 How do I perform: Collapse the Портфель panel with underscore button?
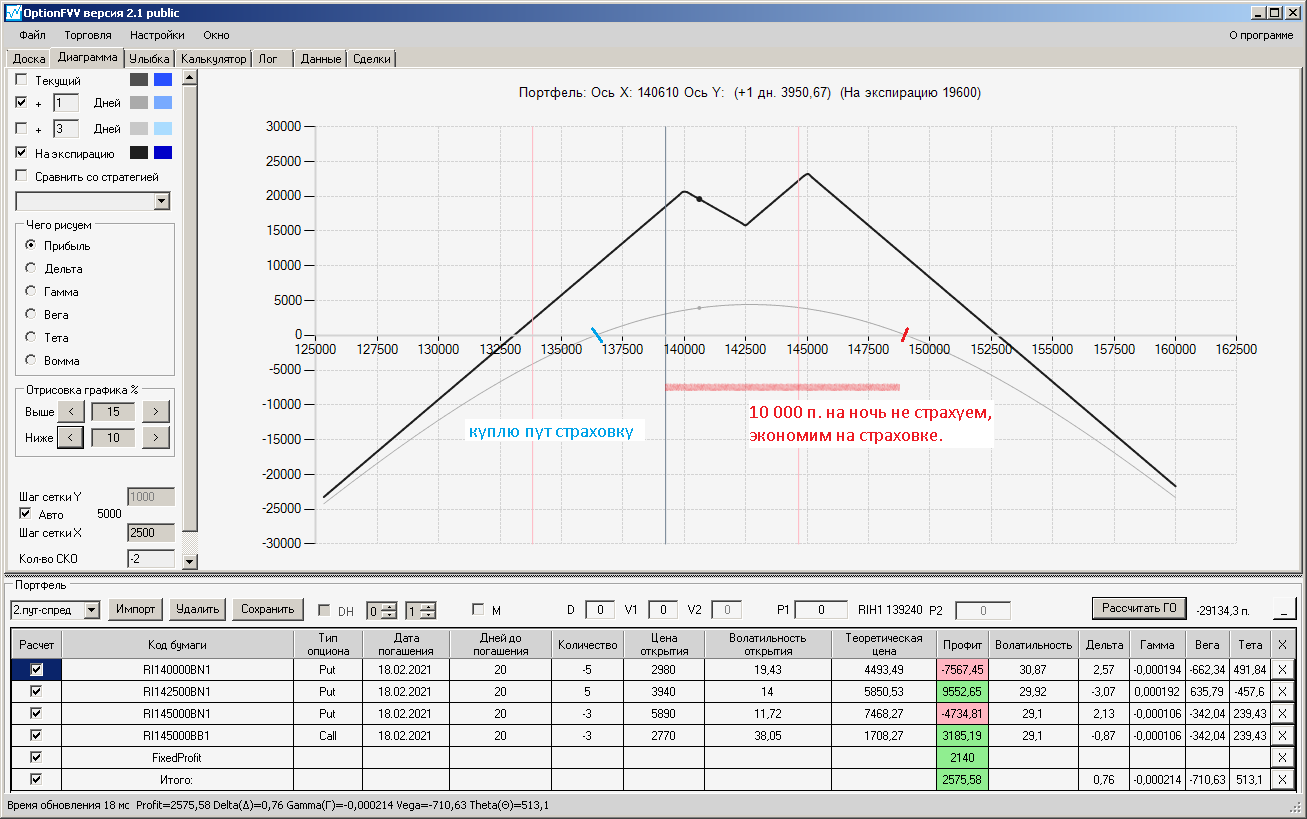click(x=1284, y=608)
